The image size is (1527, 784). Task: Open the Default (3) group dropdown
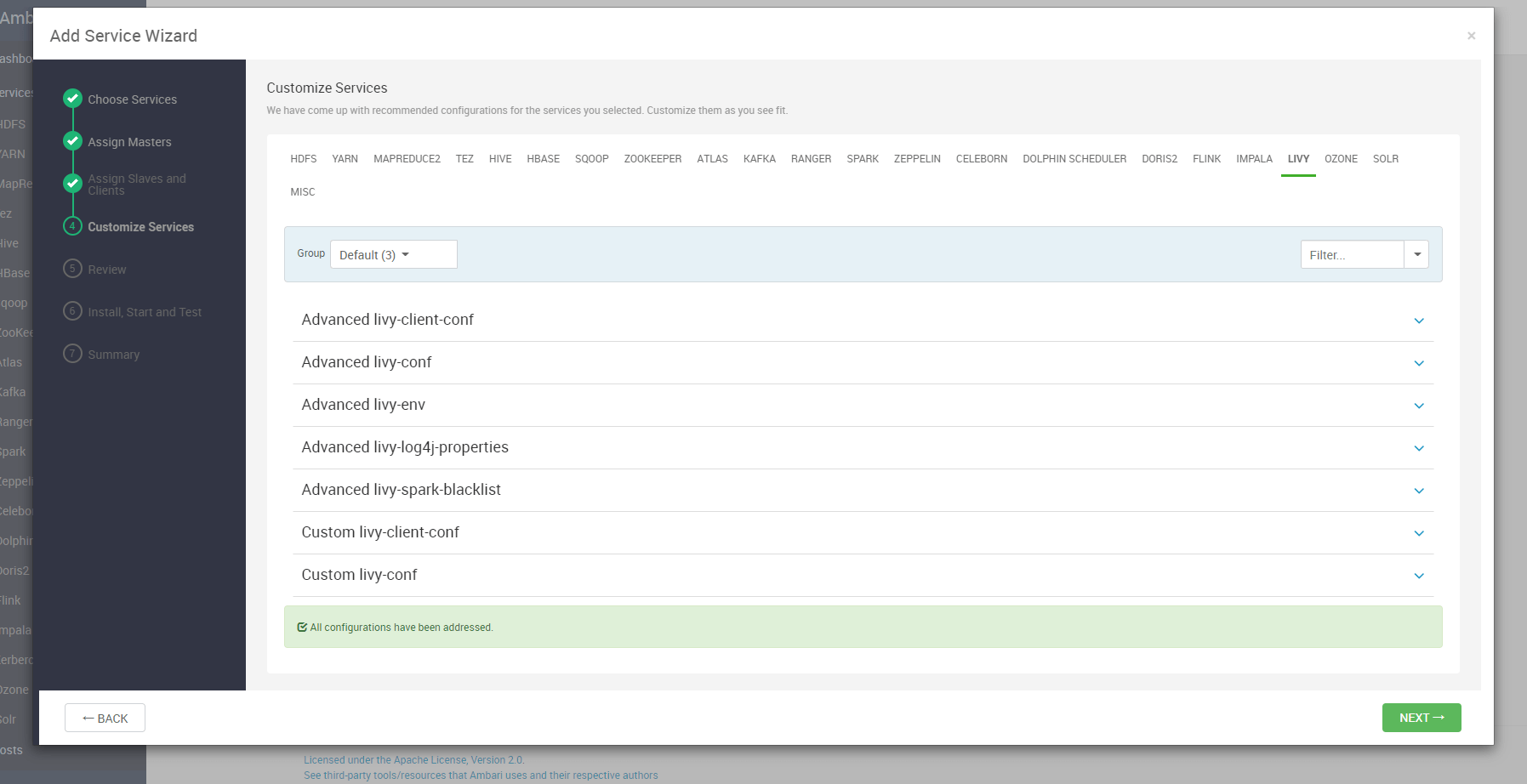click(x=393, y=254)
